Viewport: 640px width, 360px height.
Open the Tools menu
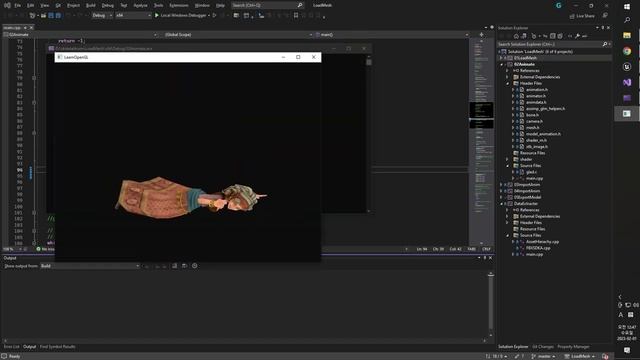click(x=158, y=5)
